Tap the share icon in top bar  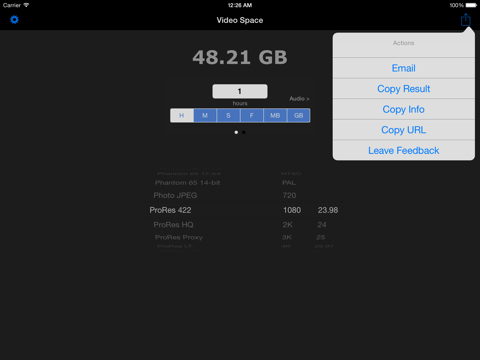click(x=465, y=20)
